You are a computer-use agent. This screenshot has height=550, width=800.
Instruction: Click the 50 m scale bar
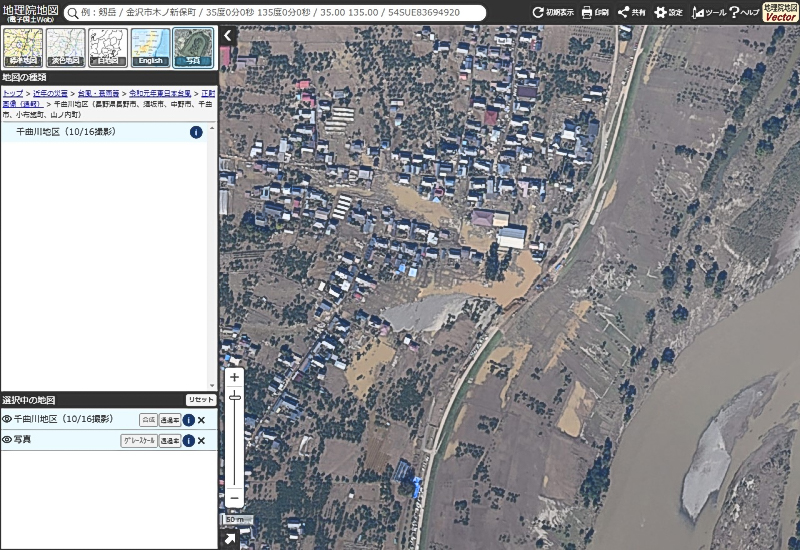(238, 519)
